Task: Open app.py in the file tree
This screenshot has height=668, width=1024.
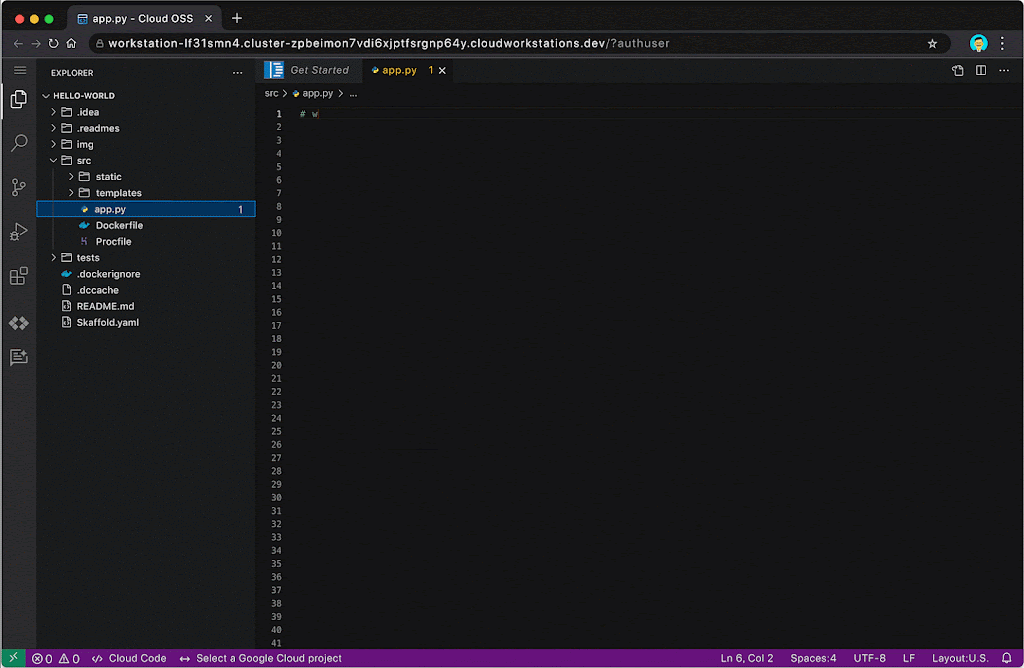Action: click(146, 210)
